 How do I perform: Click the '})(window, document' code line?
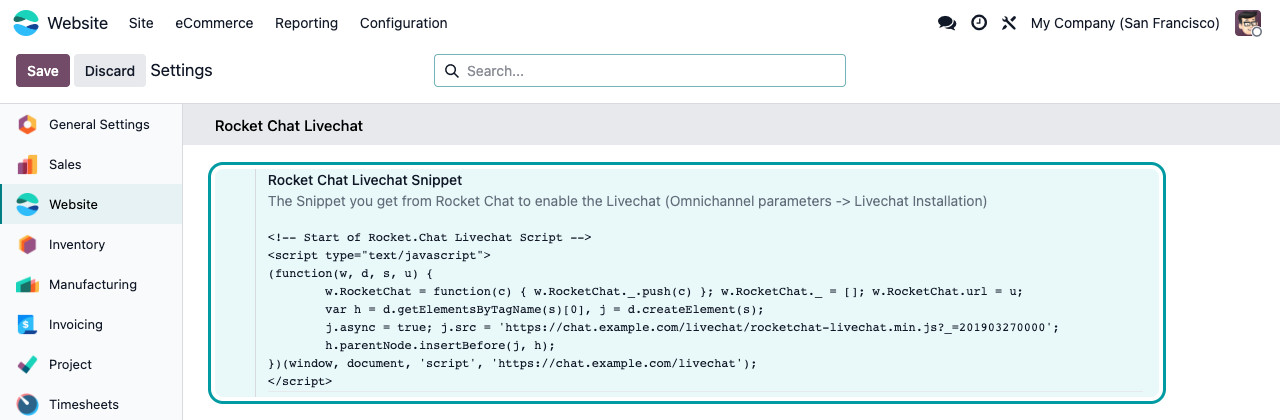512,363
